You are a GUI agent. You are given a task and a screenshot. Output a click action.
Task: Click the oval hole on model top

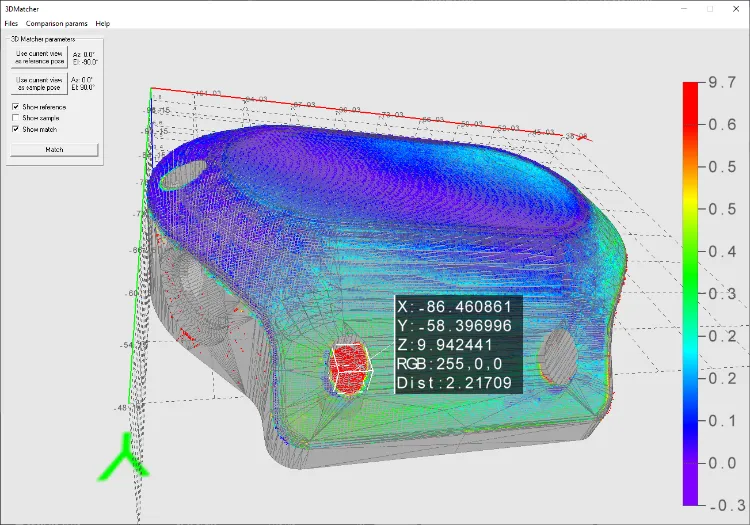pos(183,175)
